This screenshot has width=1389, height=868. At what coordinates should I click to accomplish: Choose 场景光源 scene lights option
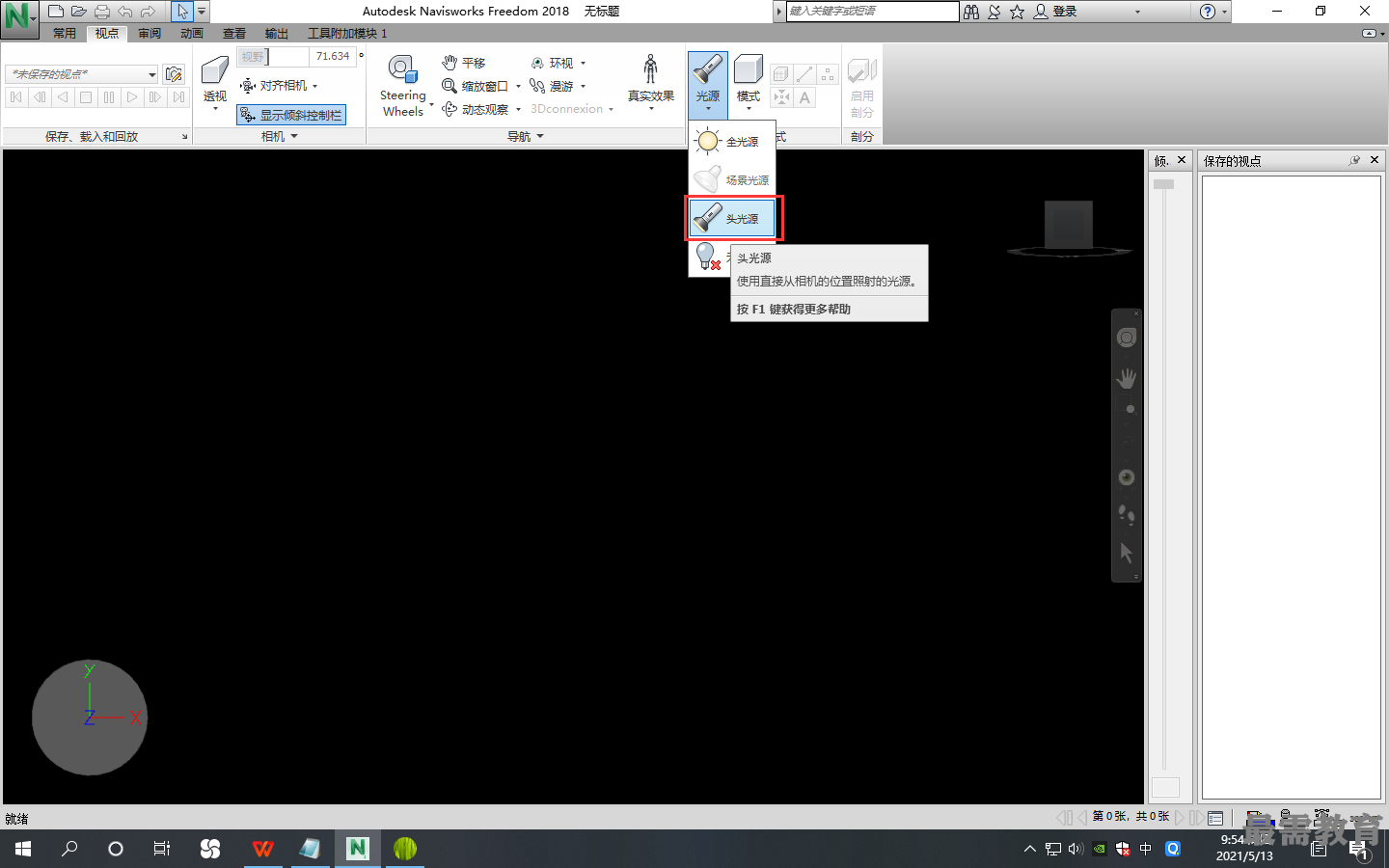[x=732, y=180]
